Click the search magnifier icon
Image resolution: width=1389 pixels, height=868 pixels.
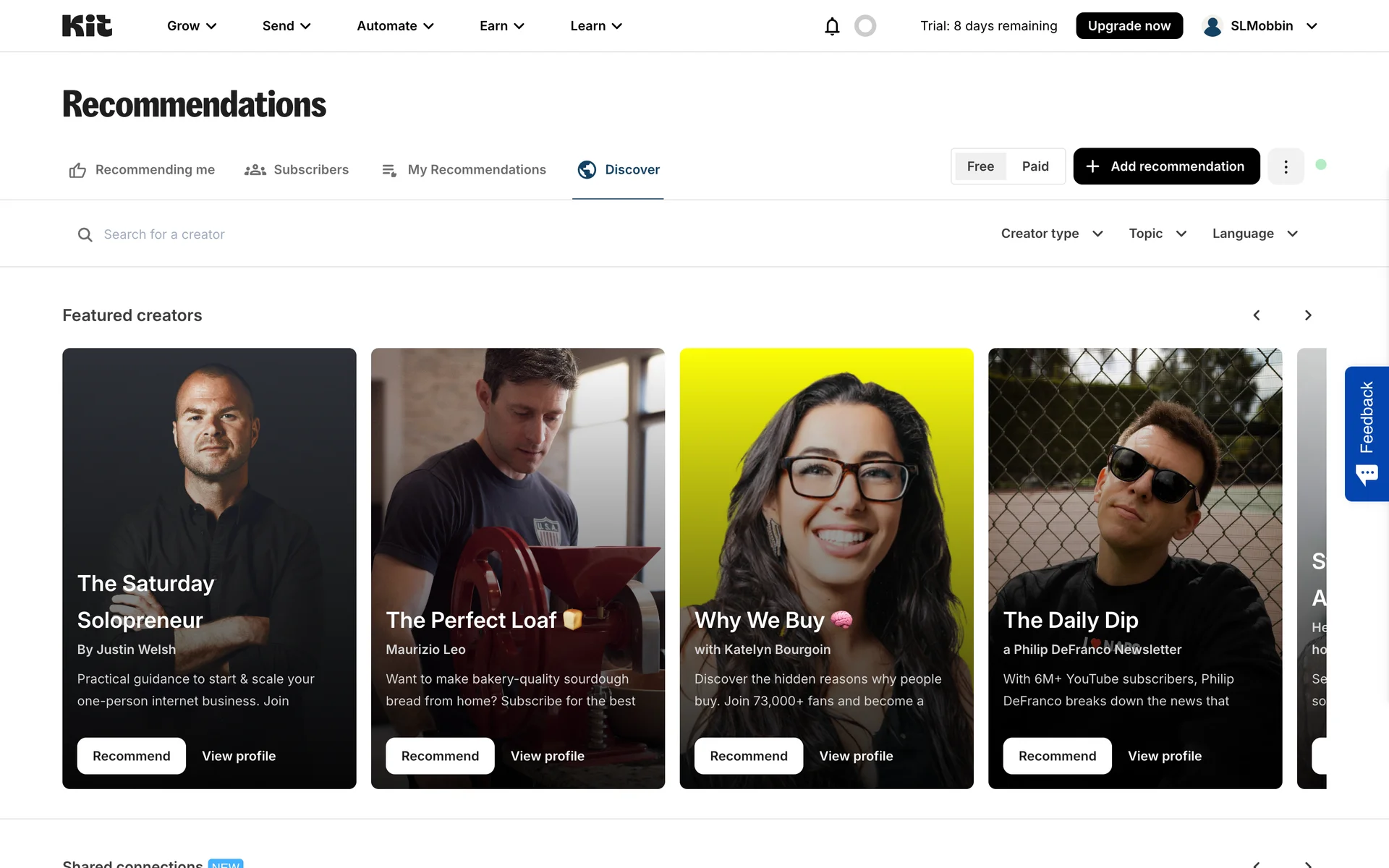click(85, 234)
